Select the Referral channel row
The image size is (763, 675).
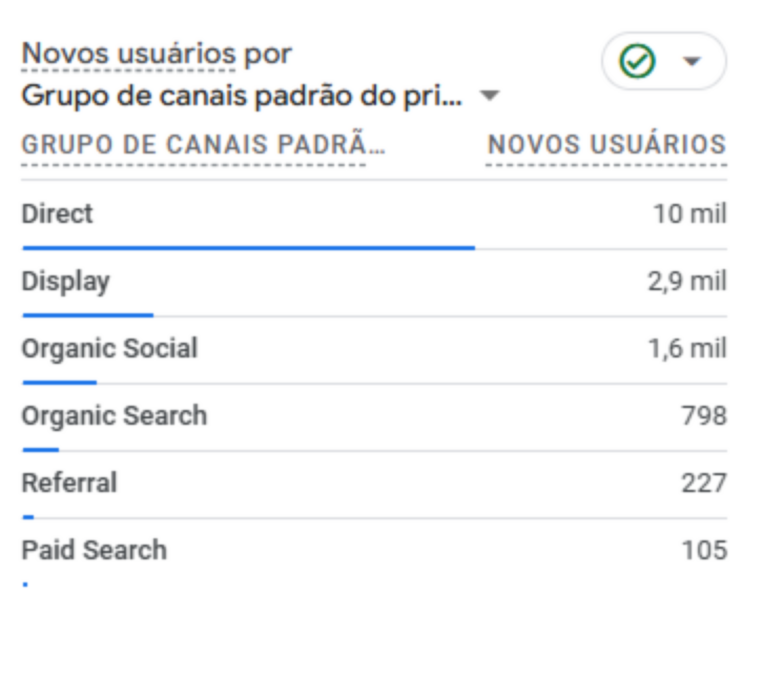click(x=69, y=483)
